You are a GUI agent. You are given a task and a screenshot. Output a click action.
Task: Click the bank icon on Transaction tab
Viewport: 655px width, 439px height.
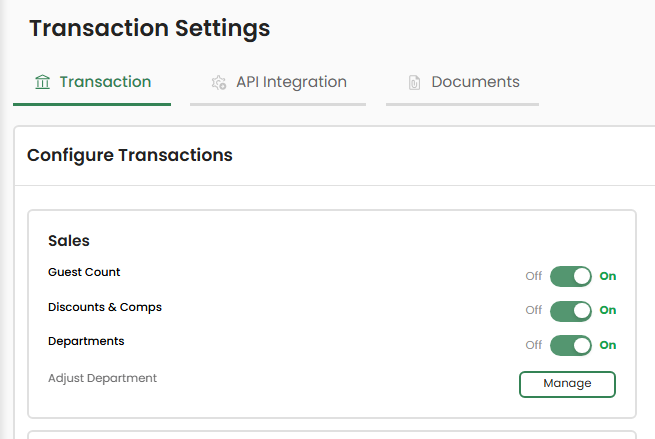pyautogui.click(x=42, y=82)
